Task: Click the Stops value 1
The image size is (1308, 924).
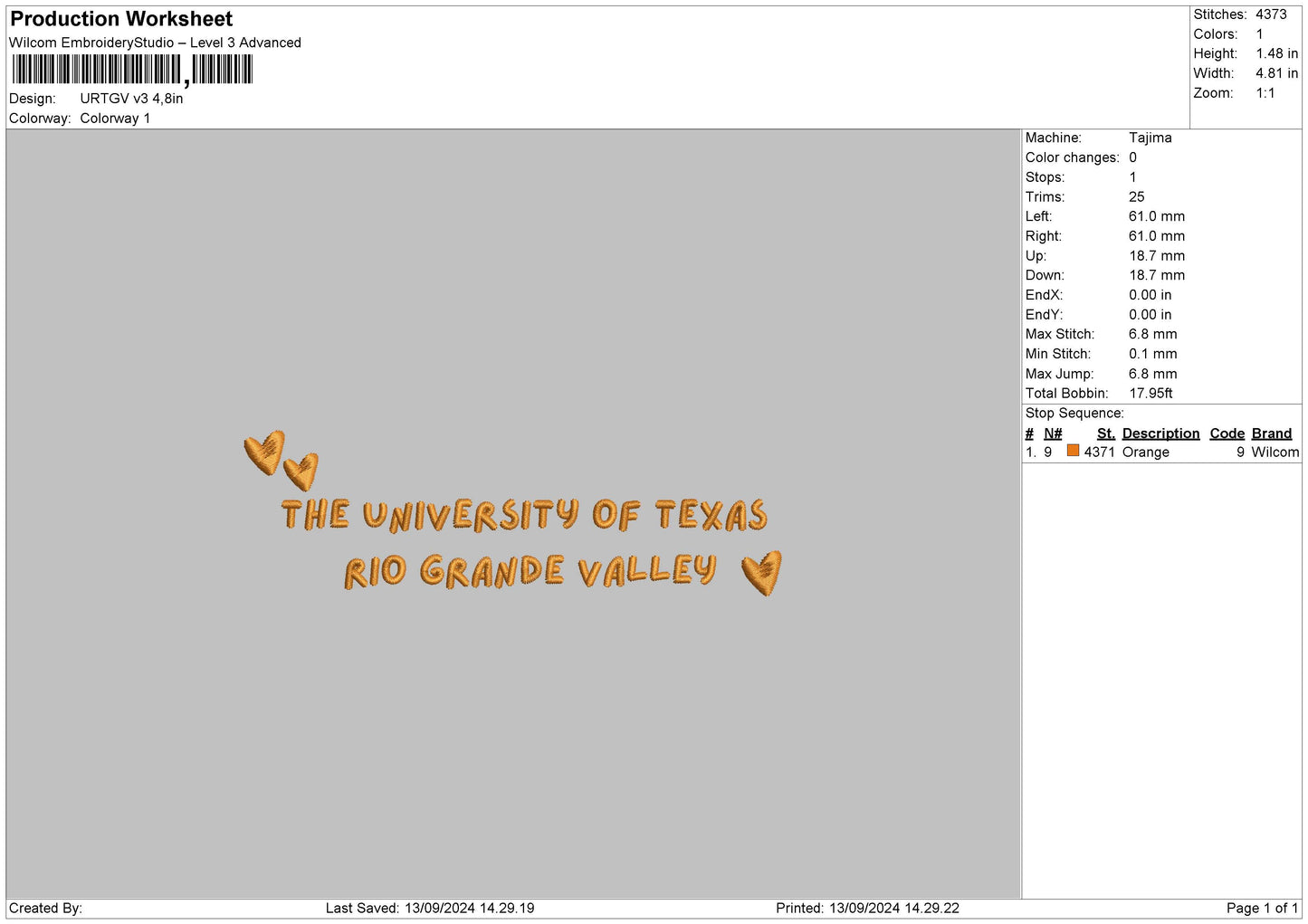Action: [1132, 177]
